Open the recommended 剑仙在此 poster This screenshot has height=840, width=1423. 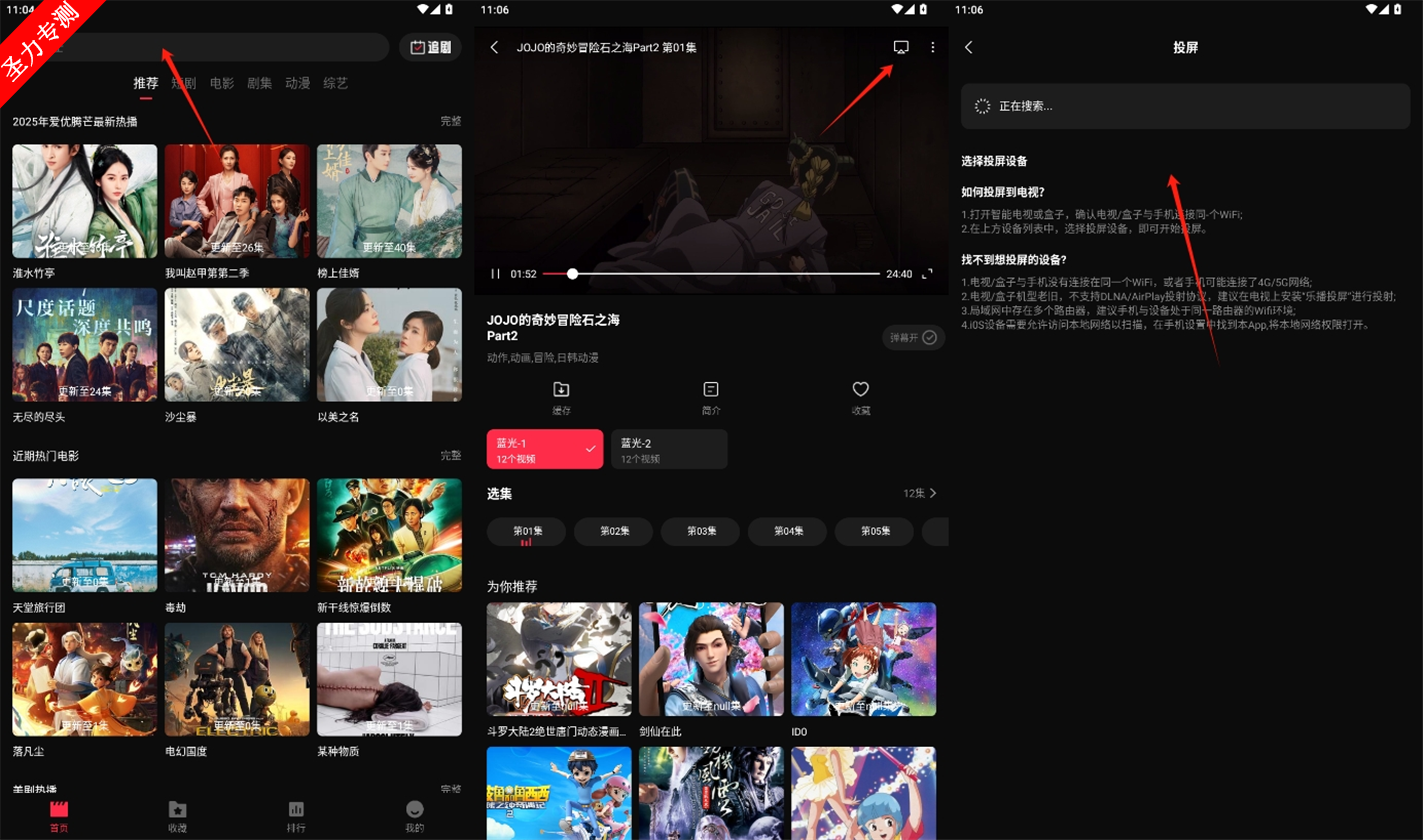point(712,659)
